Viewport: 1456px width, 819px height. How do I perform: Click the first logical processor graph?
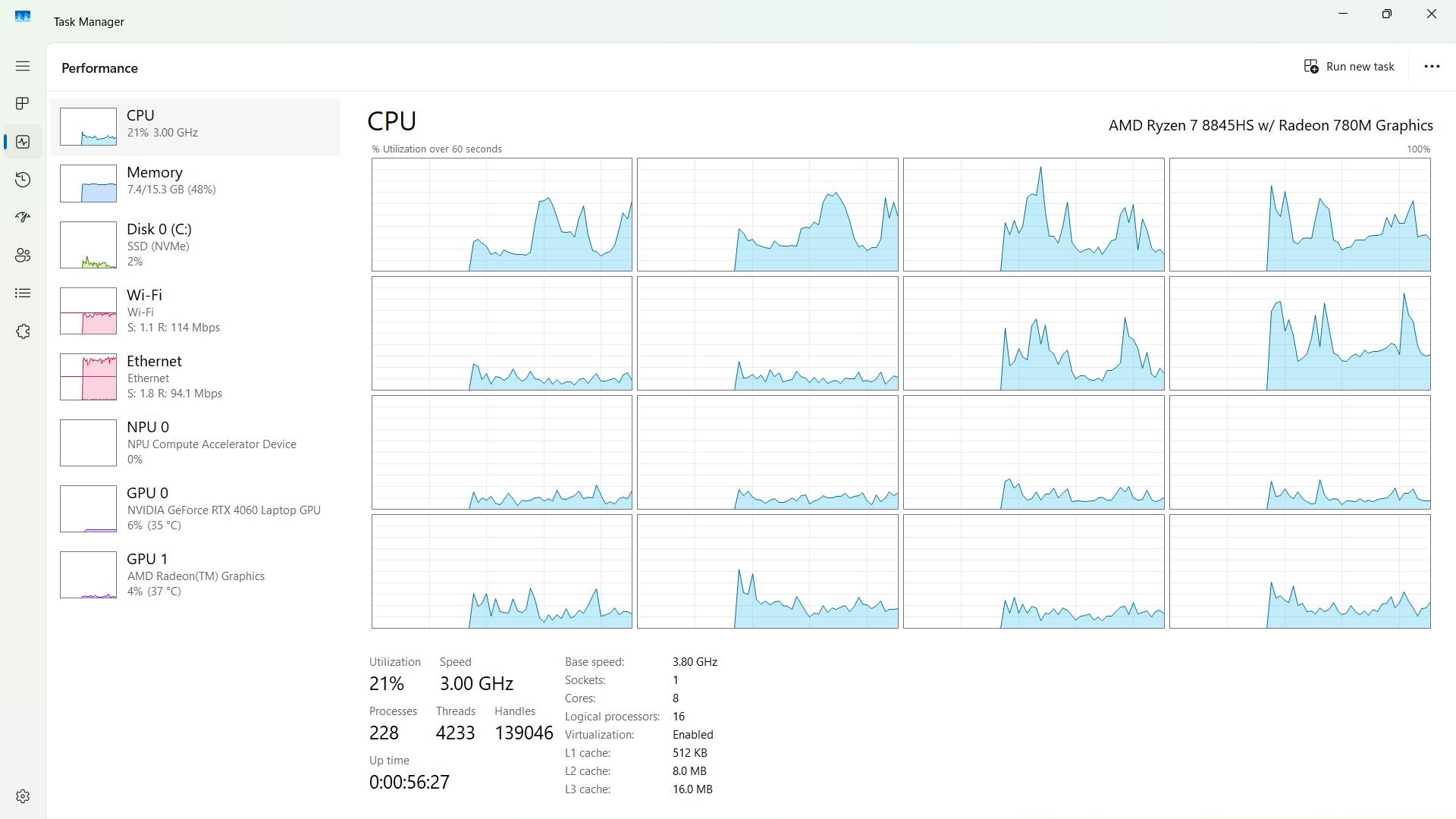[x=501, y=215]
